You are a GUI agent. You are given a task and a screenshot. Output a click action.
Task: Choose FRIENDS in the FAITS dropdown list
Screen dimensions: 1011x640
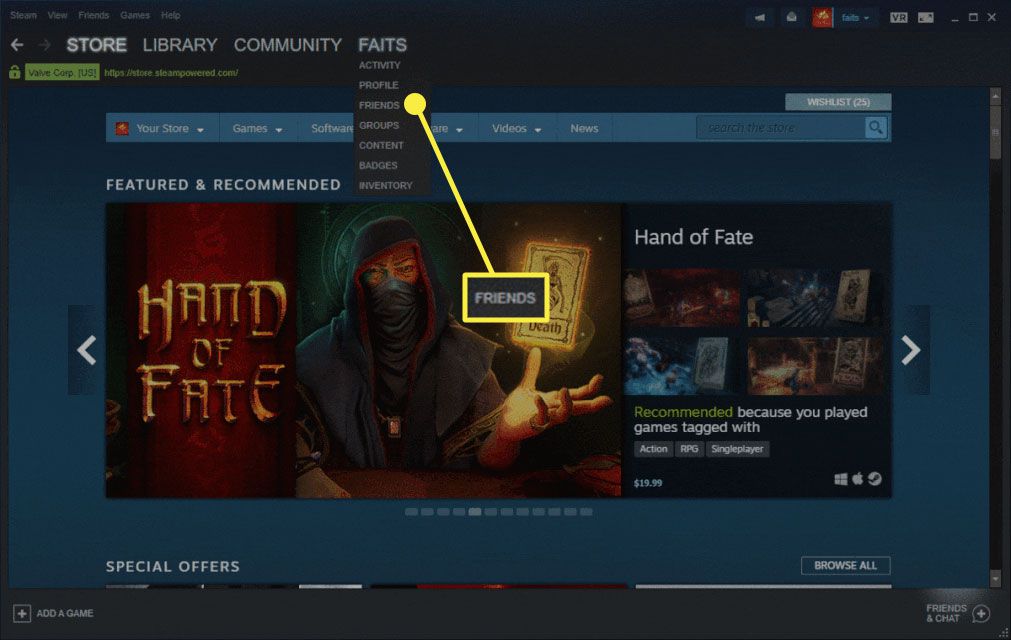click(379, 105)
